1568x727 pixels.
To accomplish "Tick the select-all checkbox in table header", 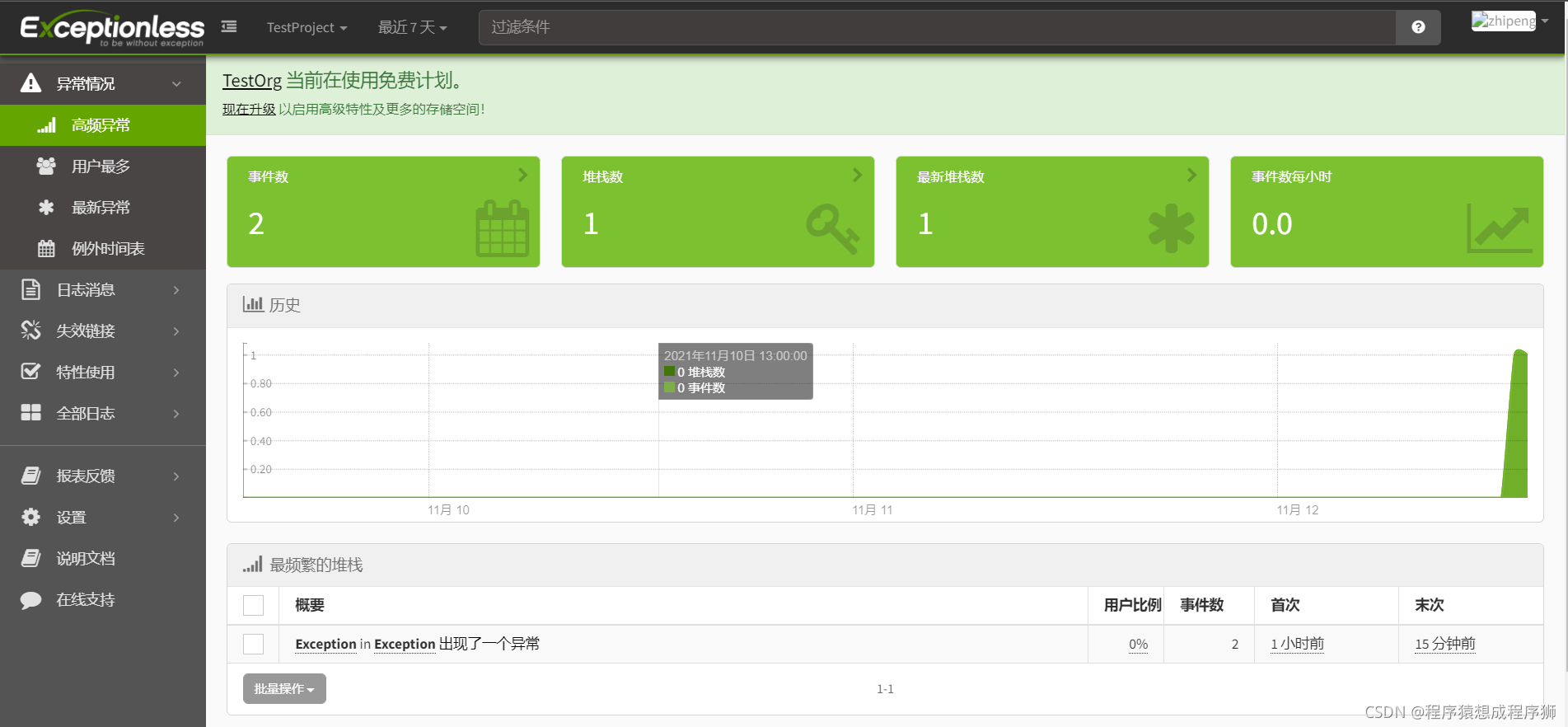I will point(253,605).
